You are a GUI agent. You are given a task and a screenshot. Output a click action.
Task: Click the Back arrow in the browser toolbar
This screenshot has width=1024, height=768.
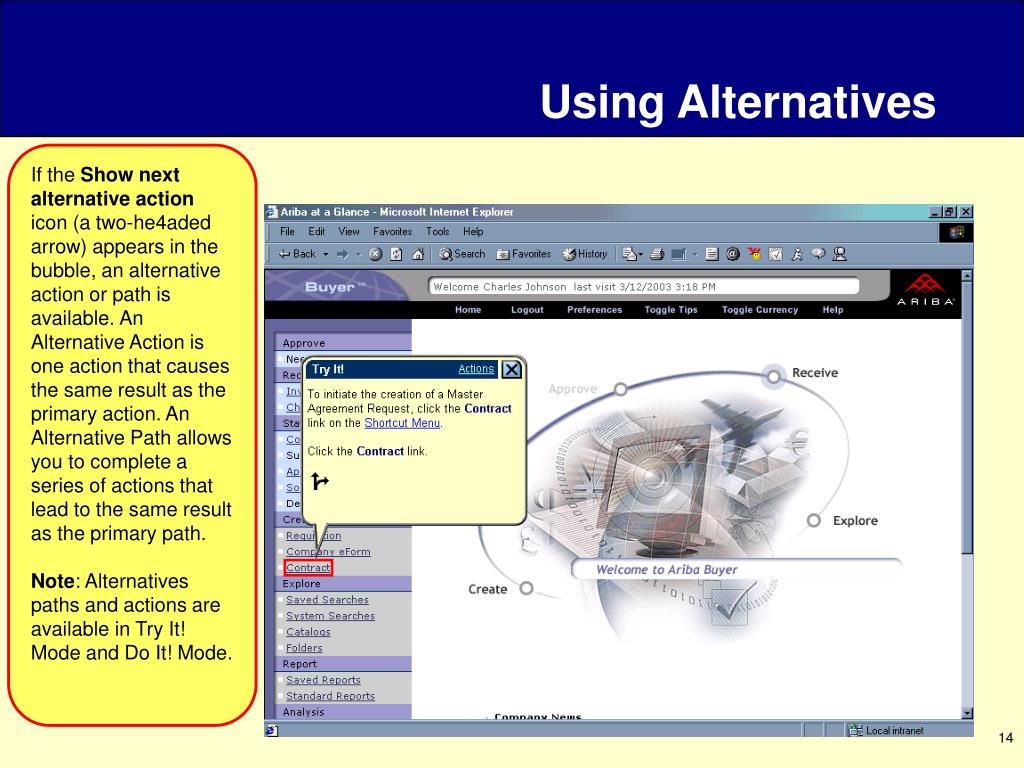click(297, 254)
